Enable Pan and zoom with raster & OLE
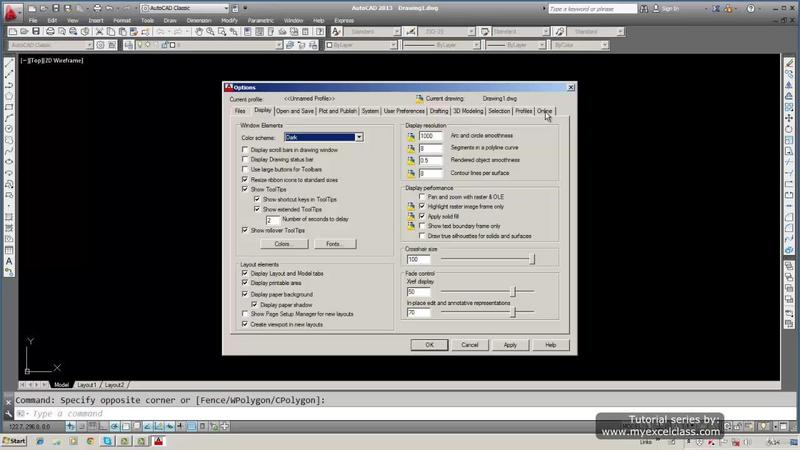Image resolution: width=800 pixels, height=450 pixels. pos(422,196)
